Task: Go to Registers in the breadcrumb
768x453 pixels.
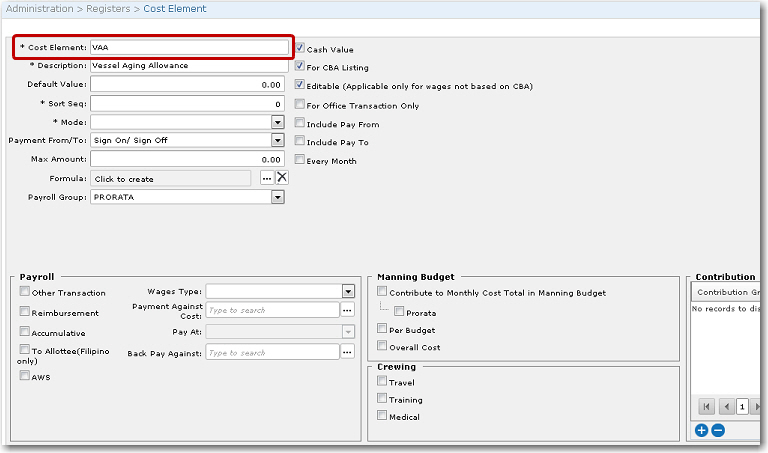Action: [110, 9]
